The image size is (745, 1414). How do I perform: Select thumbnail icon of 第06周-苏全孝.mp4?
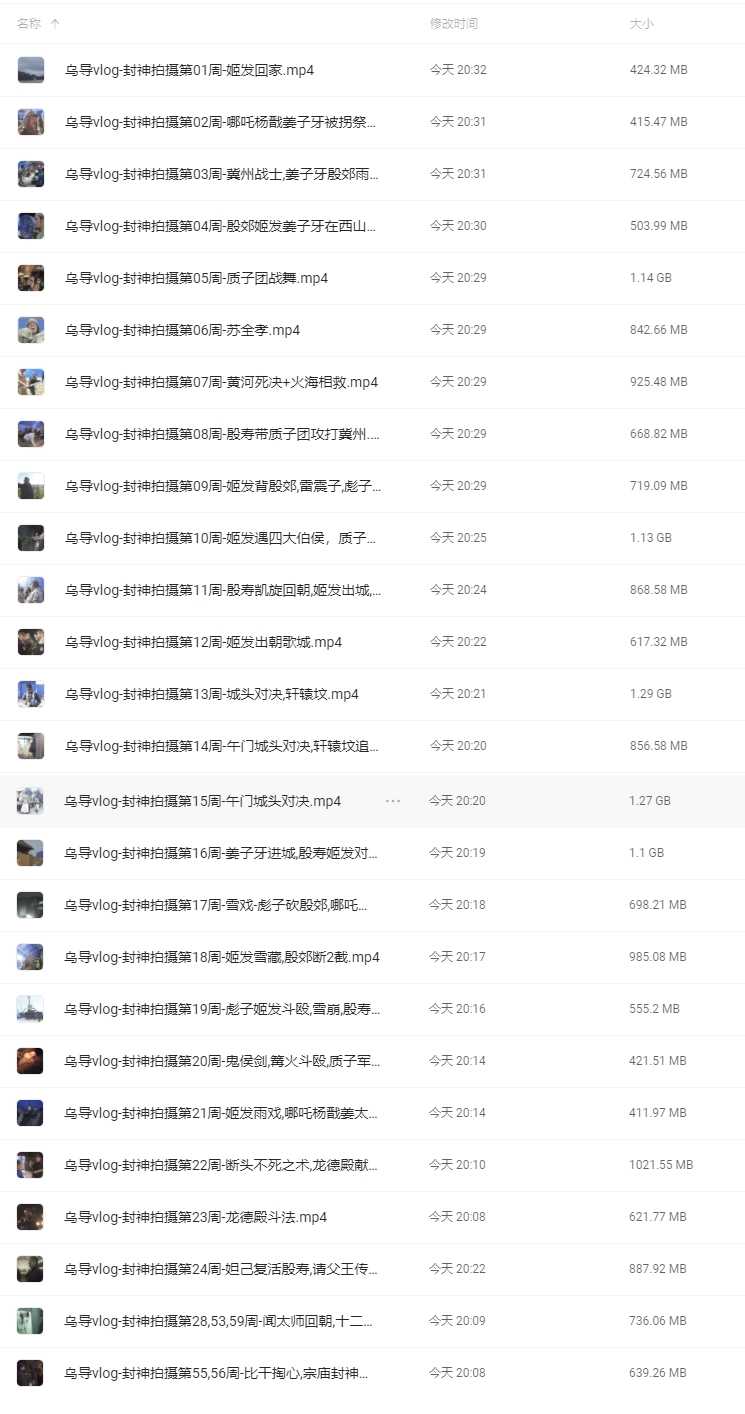[31, 330]
